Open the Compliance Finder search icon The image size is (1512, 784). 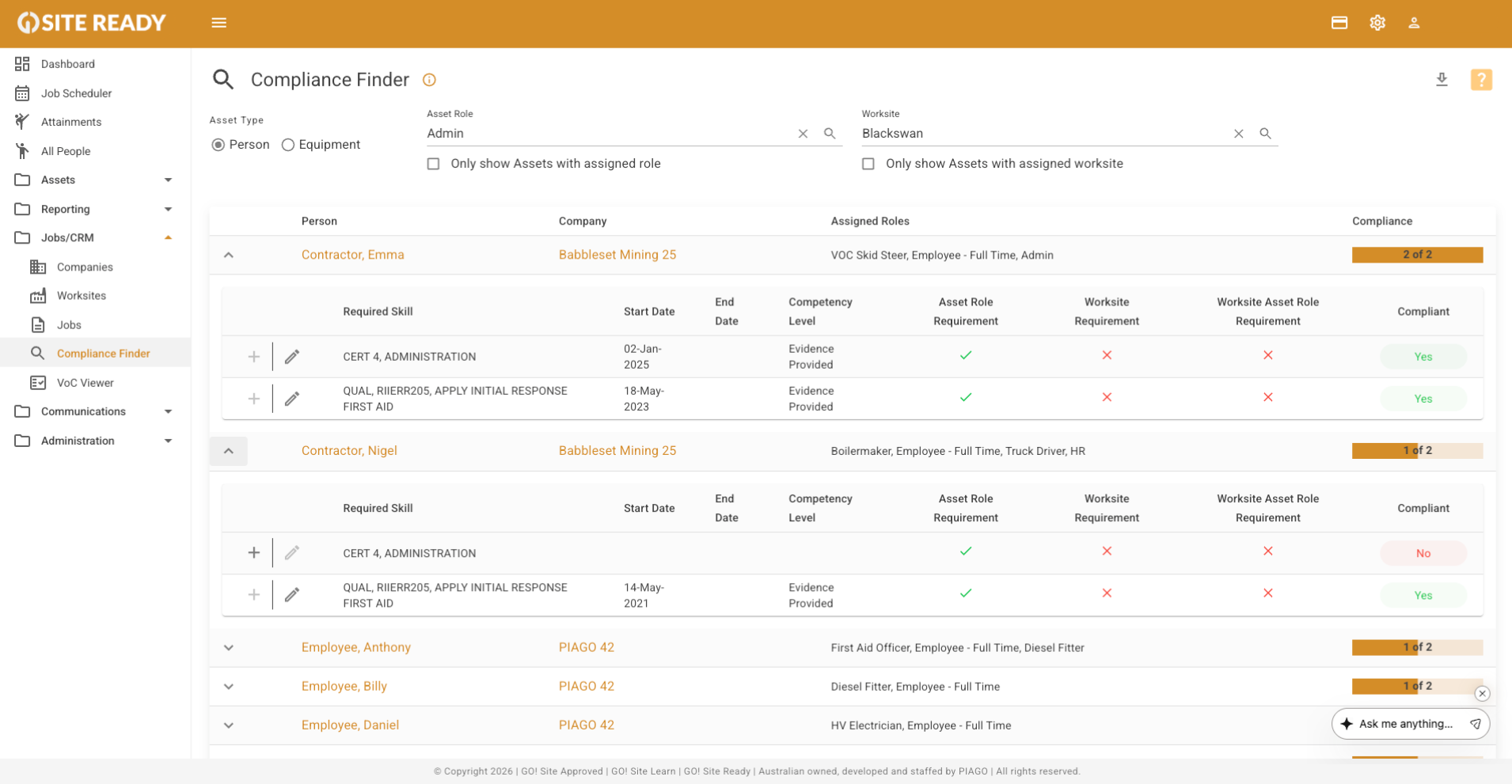[x=223, y=79]
